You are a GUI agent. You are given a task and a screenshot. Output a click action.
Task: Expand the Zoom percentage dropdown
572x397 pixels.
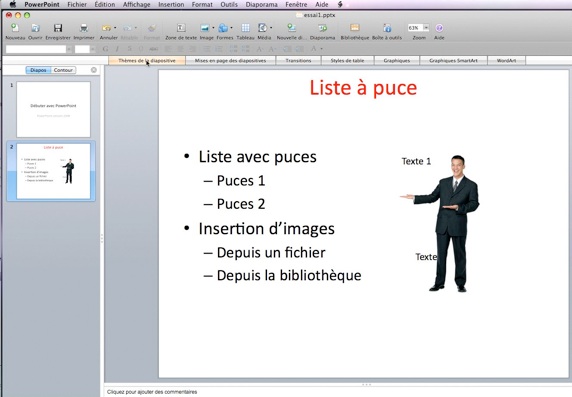coord(426,28)
